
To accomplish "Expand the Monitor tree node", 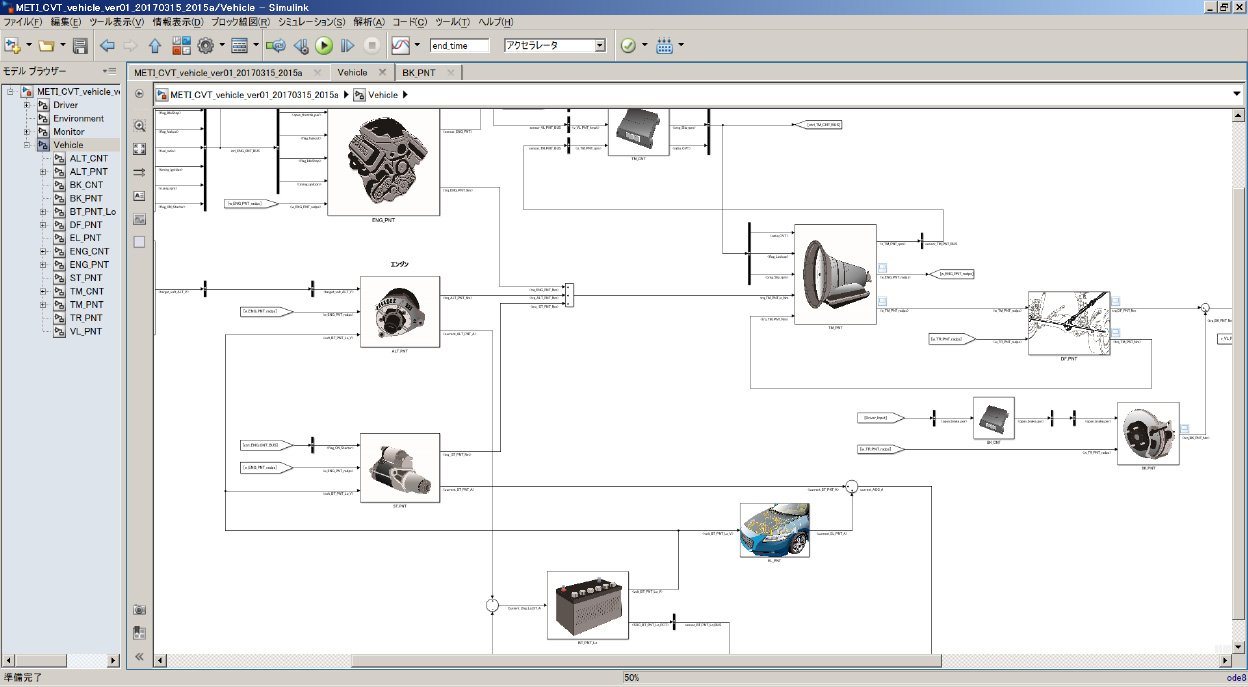I will (26, 132).
